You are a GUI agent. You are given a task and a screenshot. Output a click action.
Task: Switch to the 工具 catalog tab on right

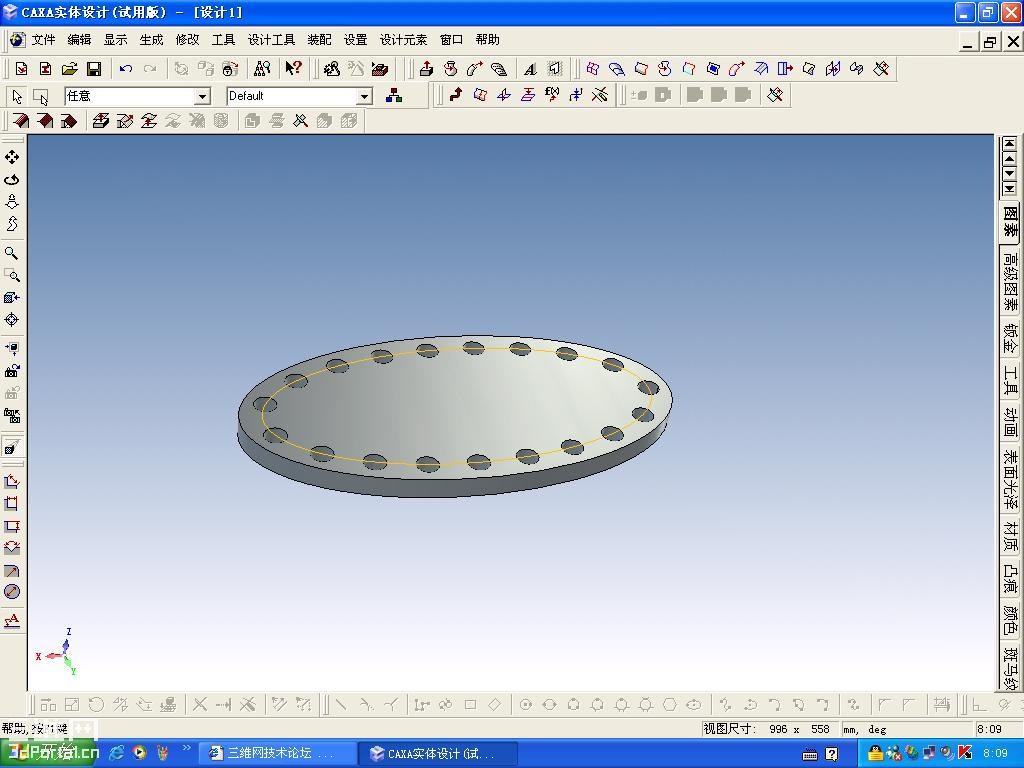pos(1010,381)
